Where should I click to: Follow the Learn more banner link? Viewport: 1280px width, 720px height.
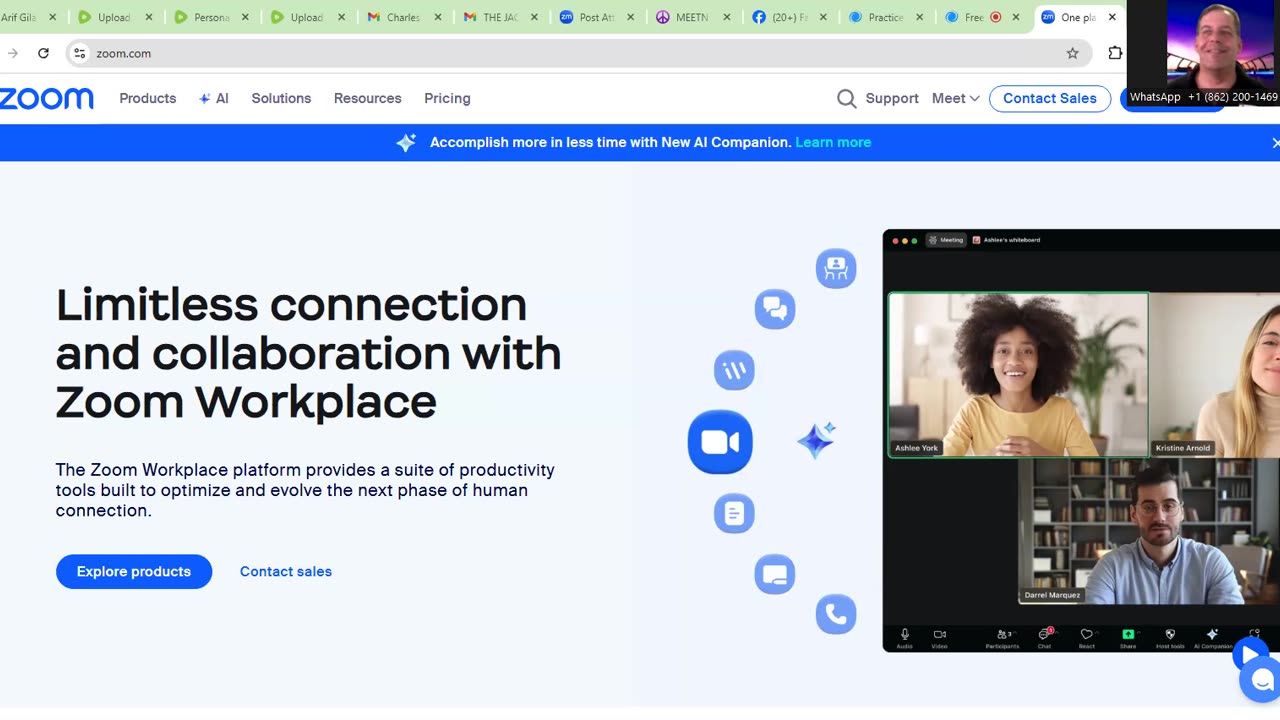click(x=833, y=142)
